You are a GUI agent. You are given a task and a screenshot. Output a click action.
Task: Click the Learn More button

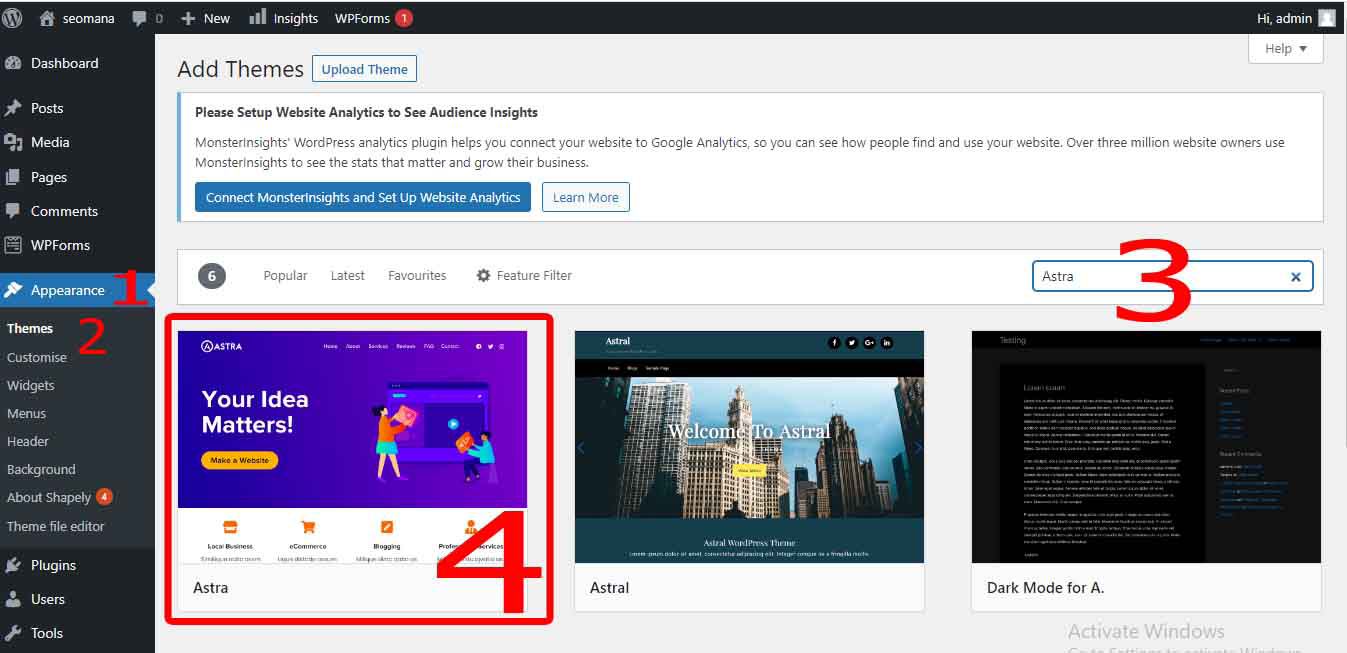pos(586,197)
